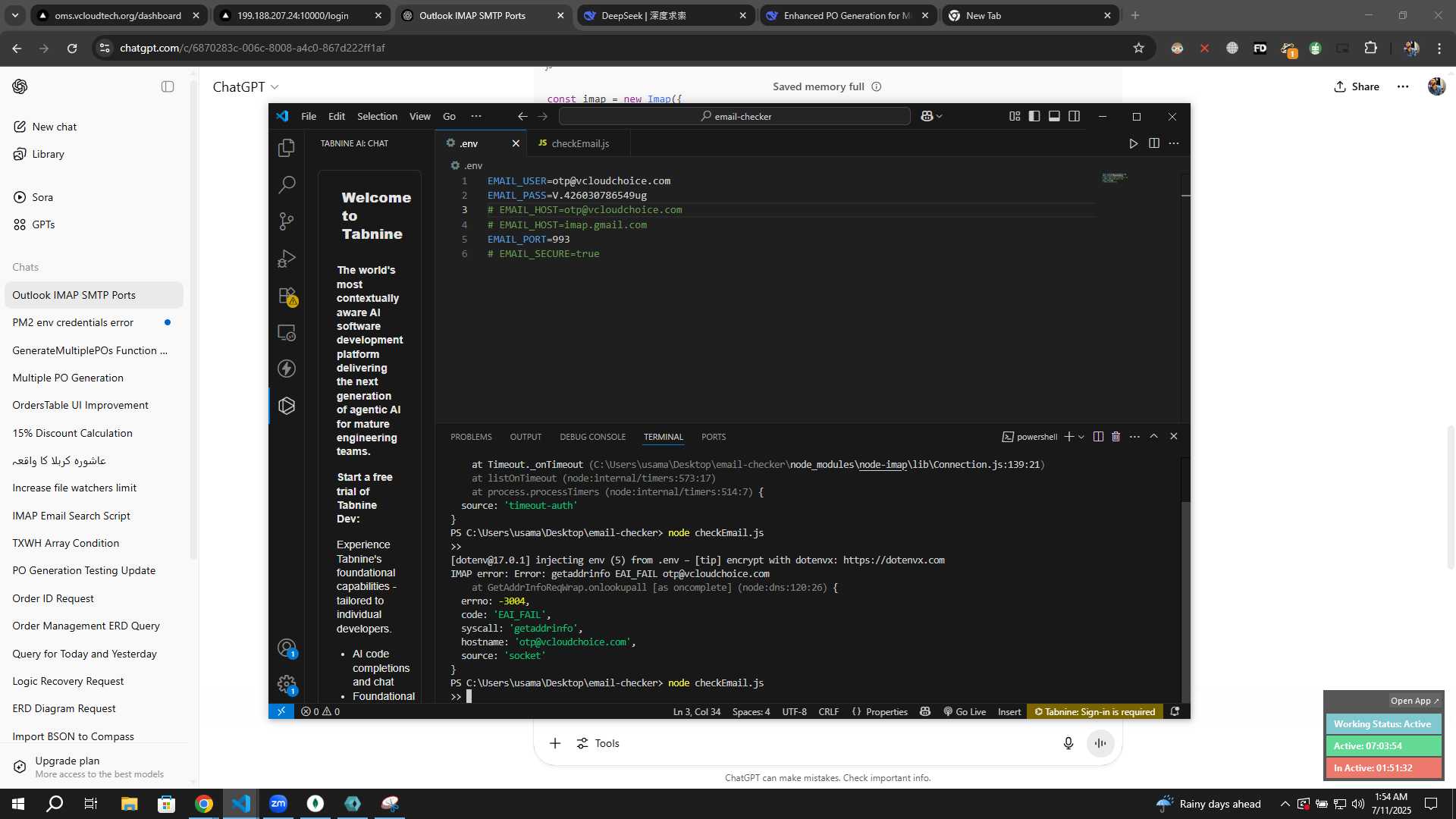Toggle Insert mode in the status bar

coord(1009,711)
